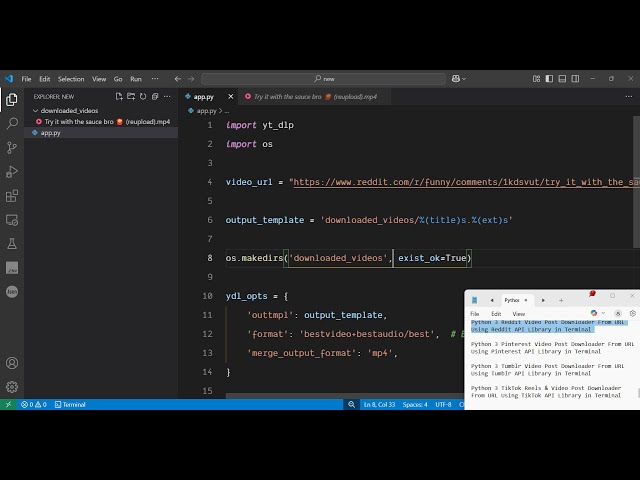This screenshot has height=480, width=640.
Task: Change file encoding via UTF-8
Action: point(443,404)
